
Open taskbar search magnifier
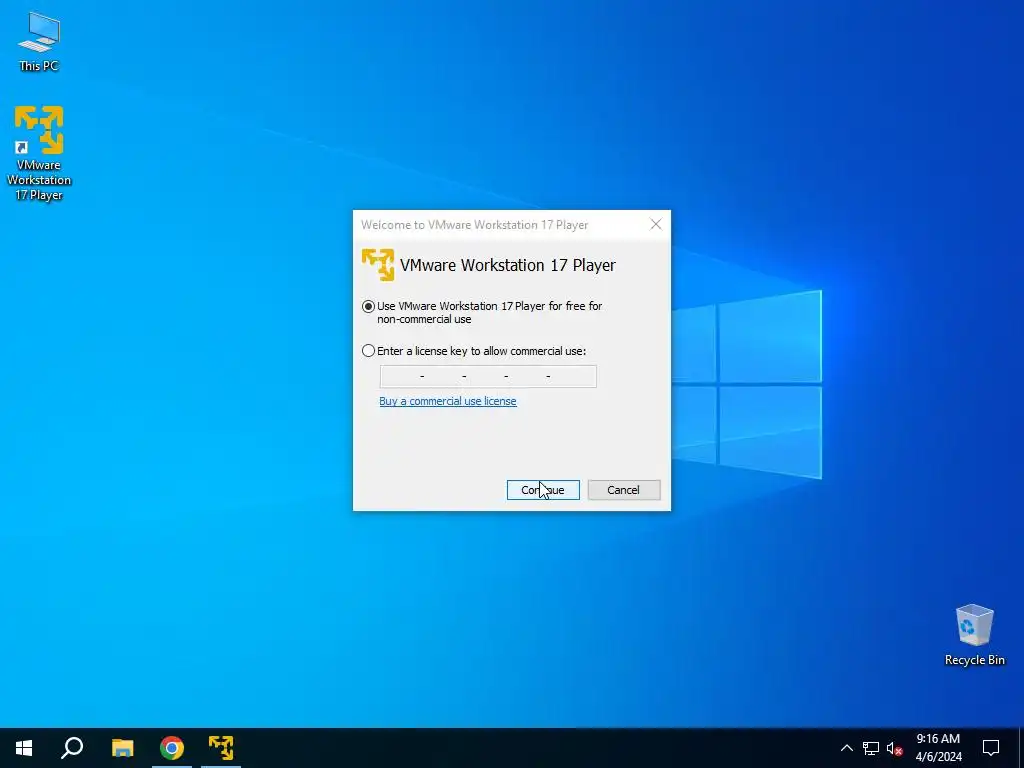72,748
